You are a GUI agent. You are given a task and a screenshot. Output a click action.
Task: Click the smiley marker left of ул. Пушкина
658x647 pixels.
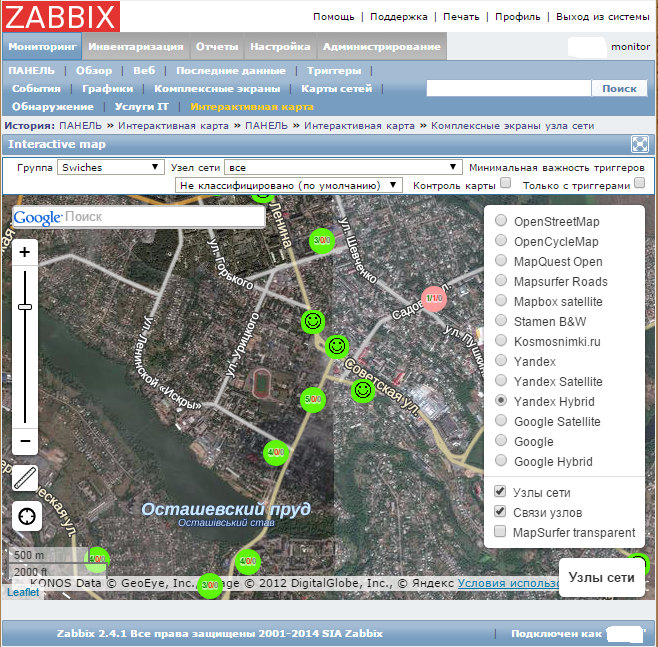(337, 347)
